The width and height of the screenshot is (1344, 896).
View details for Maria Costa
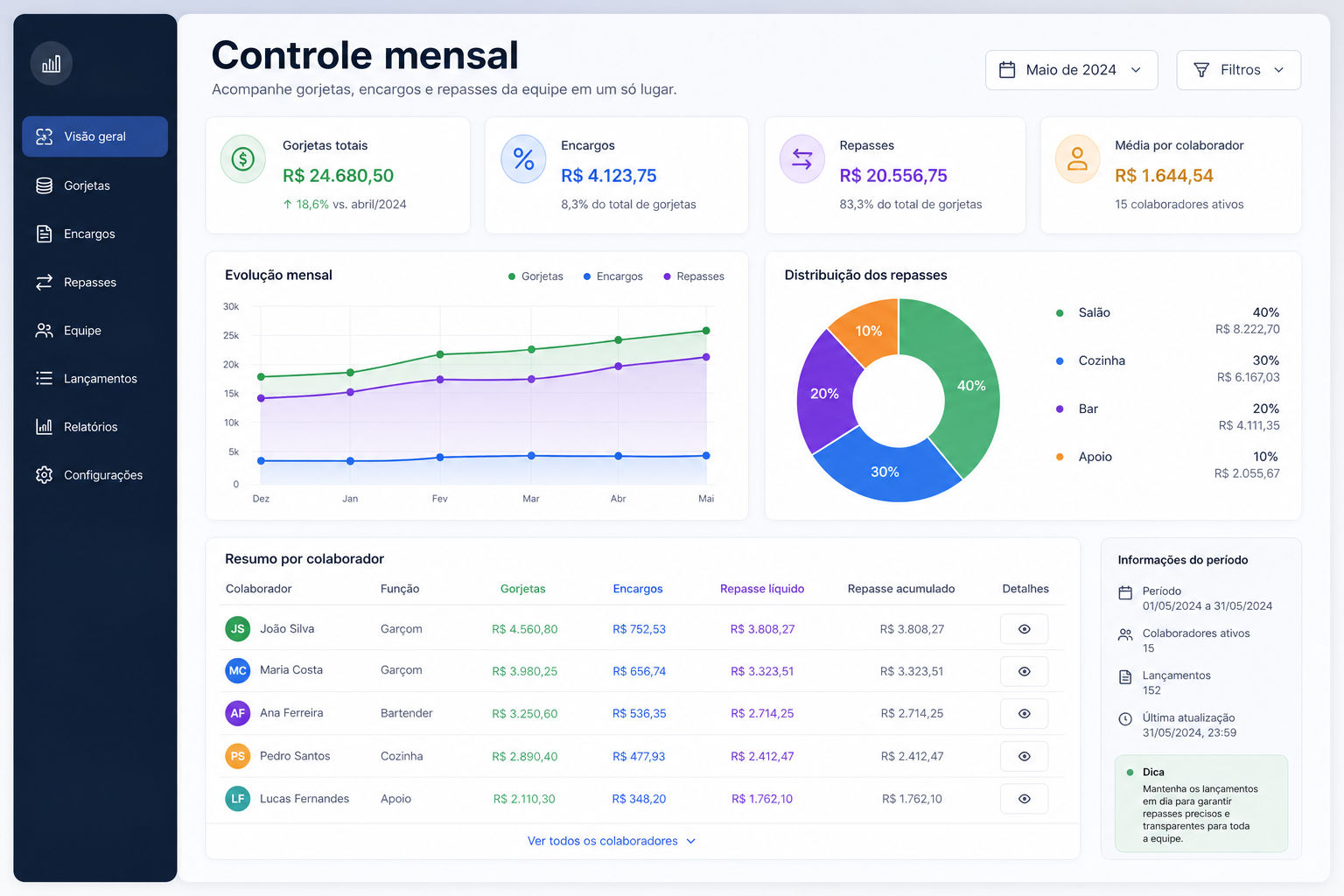tap(1024, 671)
